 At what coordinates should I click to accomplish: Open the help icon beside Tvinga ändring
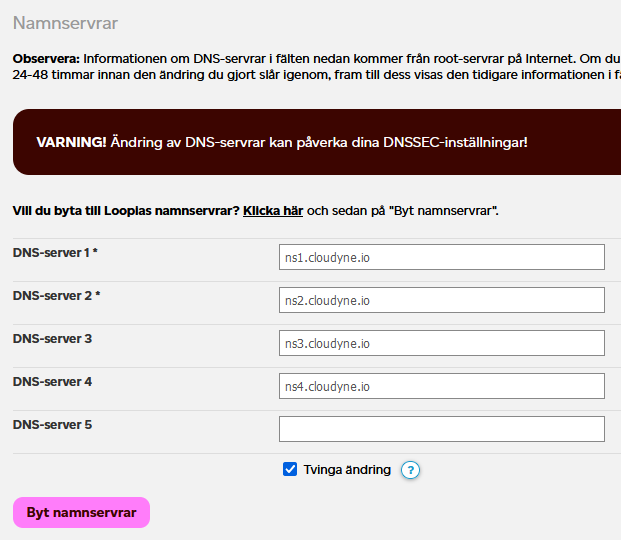click(x=410, y=470)
